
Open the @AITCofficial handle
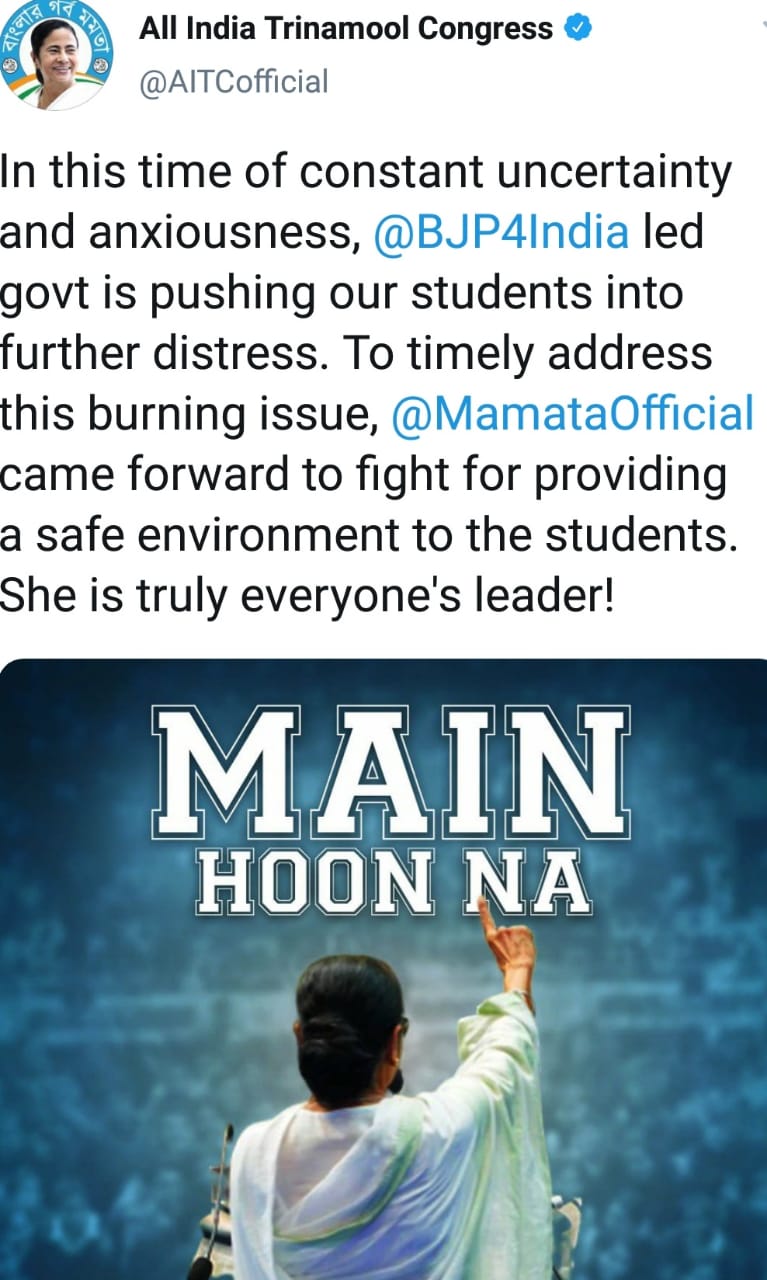234,81
